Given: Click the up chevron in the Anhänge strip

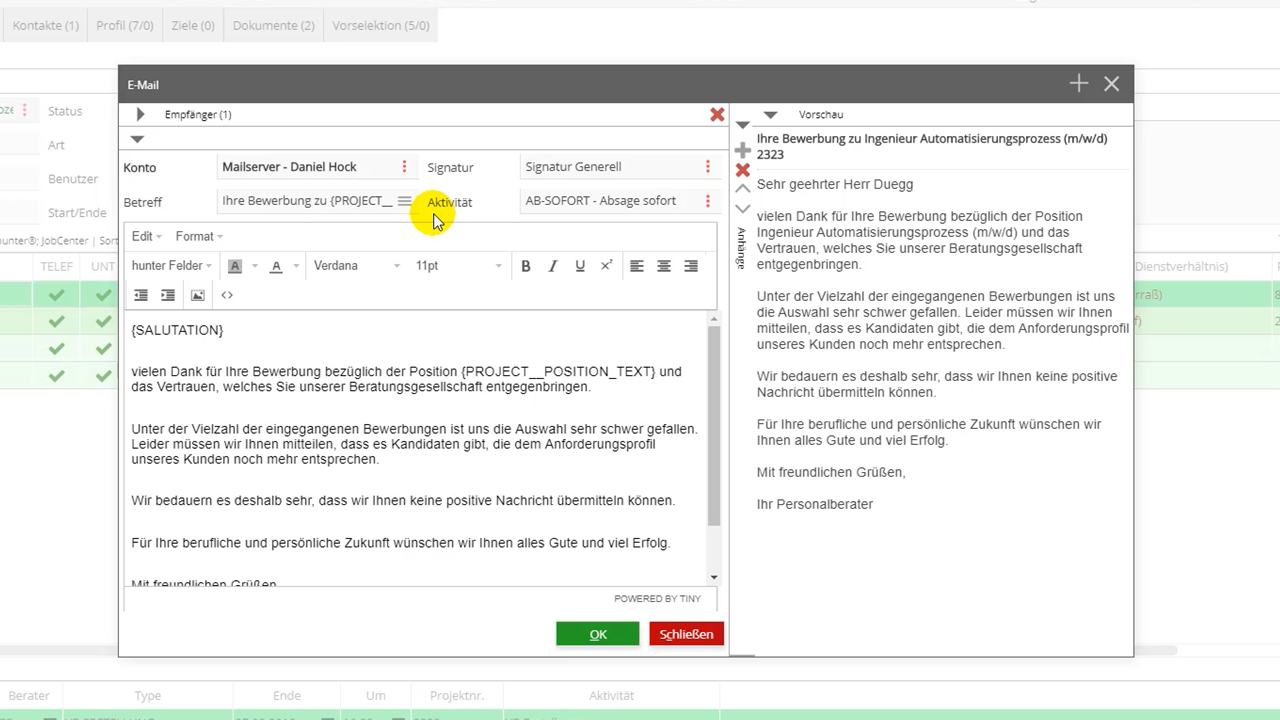Looking at the screenshot, I should click(742, 189).
